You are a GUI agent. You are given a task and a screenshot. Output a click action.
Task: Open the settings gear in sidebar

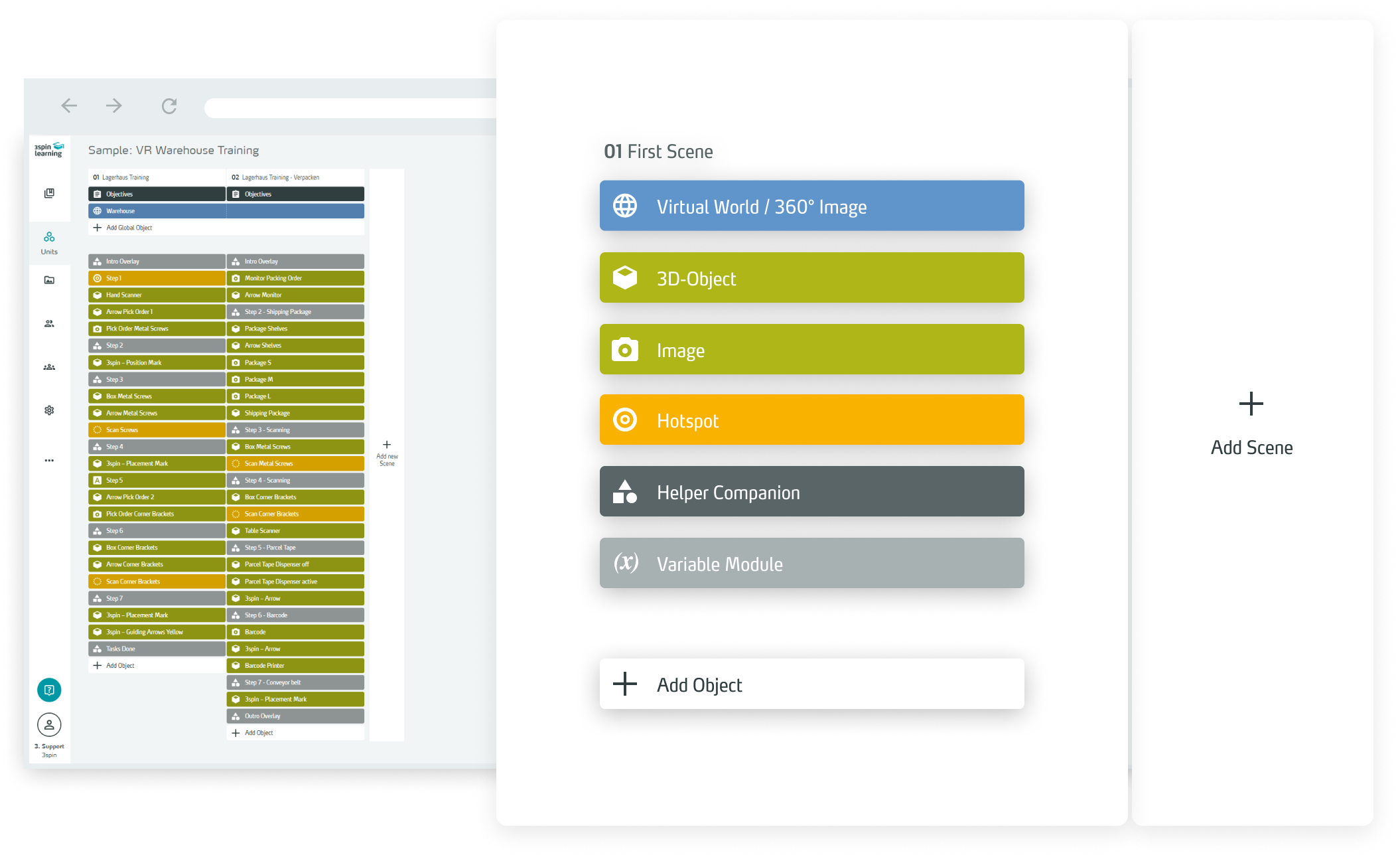(x=49, y=410)
